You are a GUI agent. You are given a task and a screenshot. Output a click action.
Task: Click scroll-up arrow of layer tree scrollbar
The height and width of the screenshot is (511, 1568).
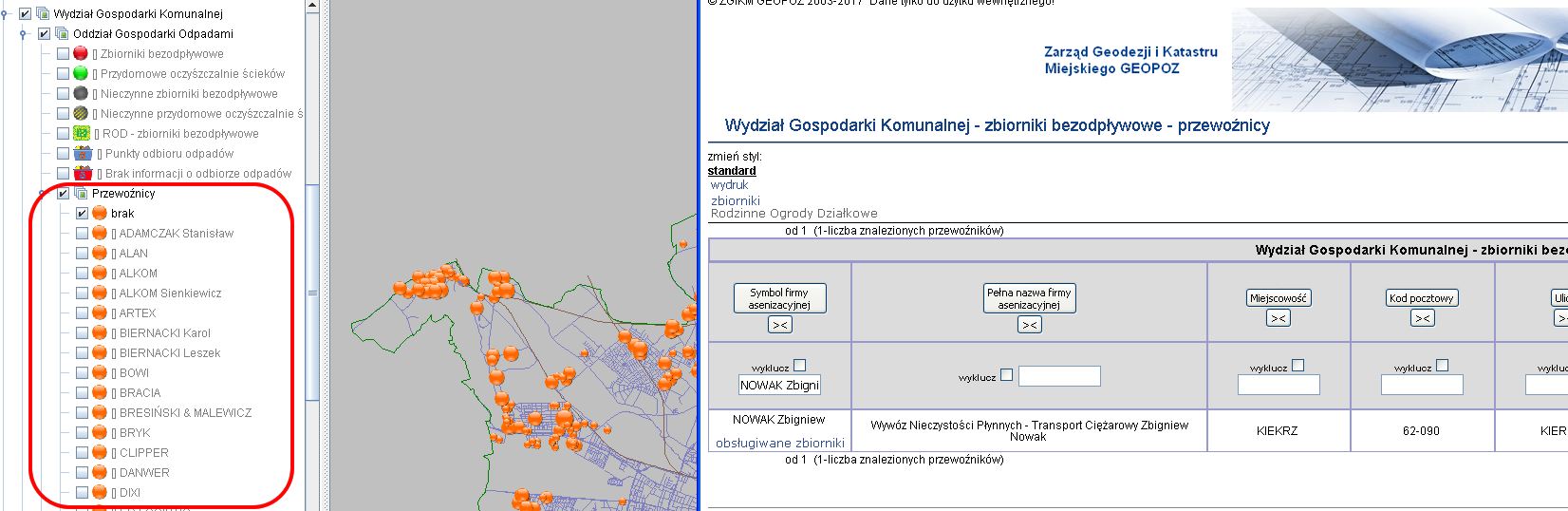pyautogui.click(x=312, y=6)
